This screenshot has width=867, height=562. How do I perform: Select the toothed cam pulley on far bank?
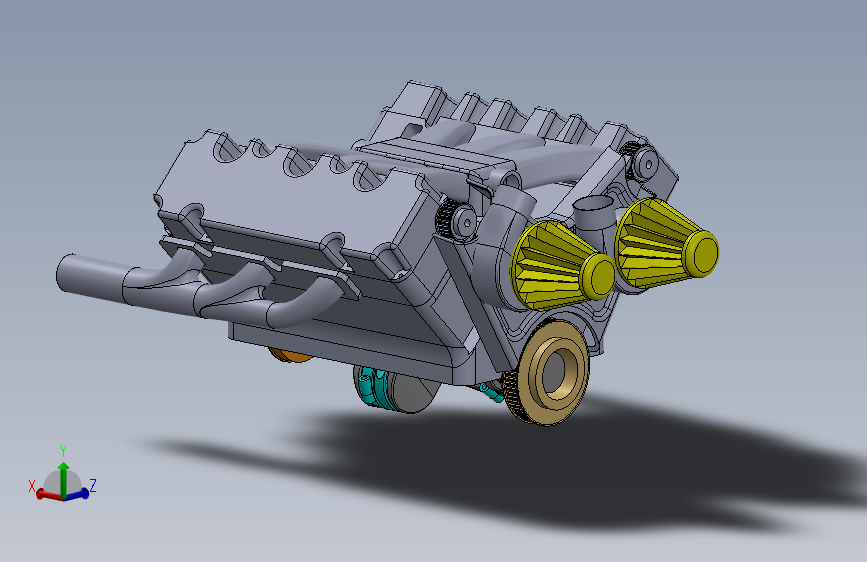[x=640, y=161]
